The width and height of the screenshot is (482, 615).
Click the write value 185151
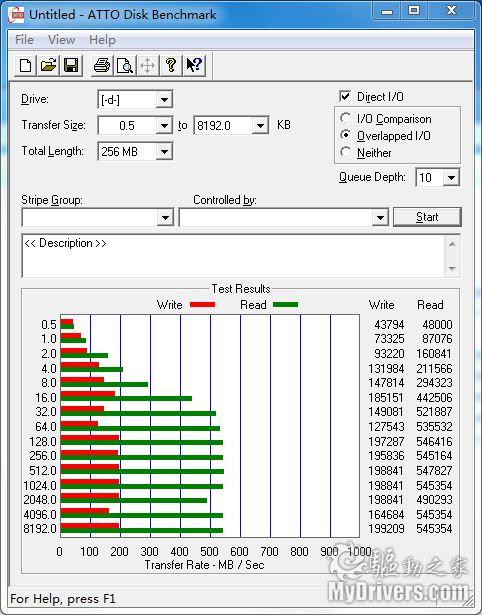[386, 398]
